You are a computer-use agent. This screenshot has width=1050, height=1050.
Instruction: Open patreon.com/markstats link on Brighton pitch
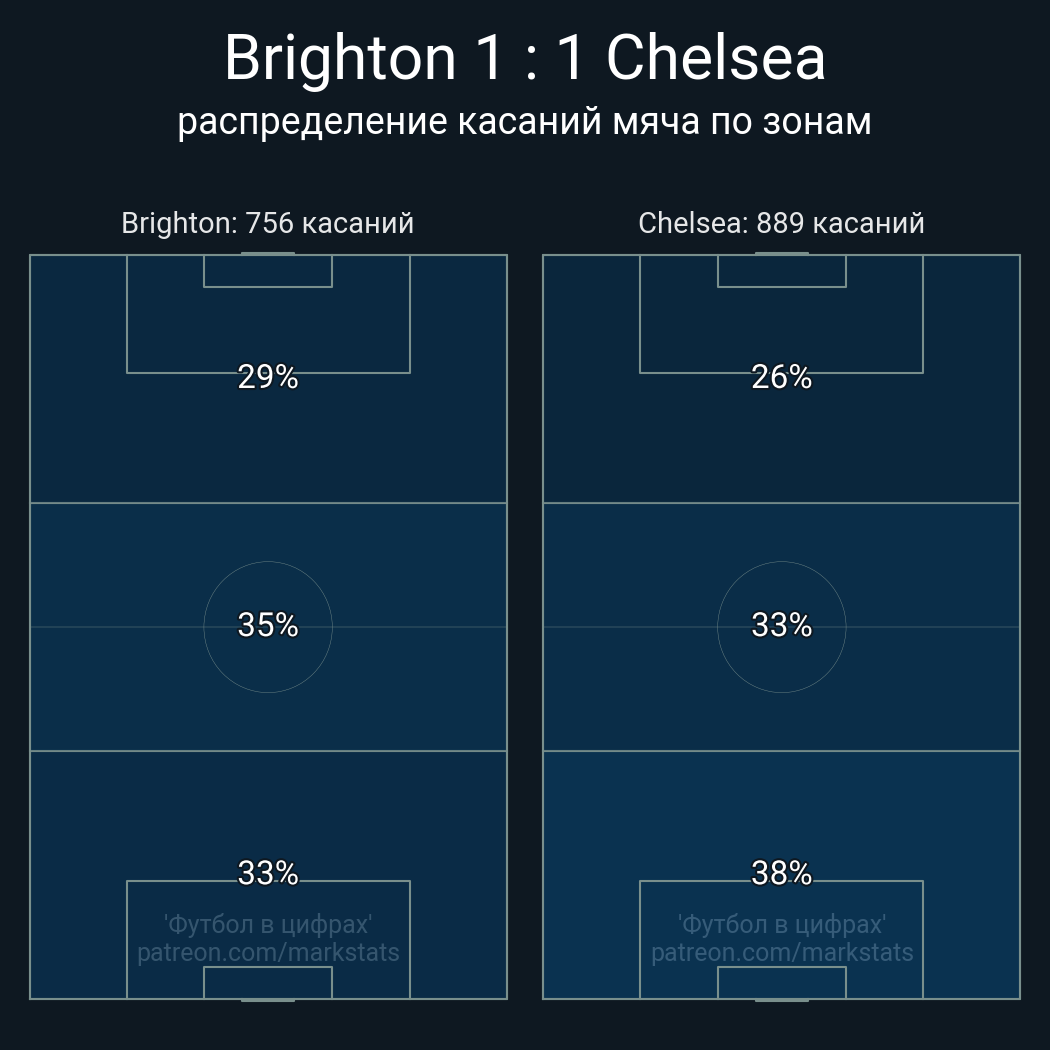coord(268,952)
